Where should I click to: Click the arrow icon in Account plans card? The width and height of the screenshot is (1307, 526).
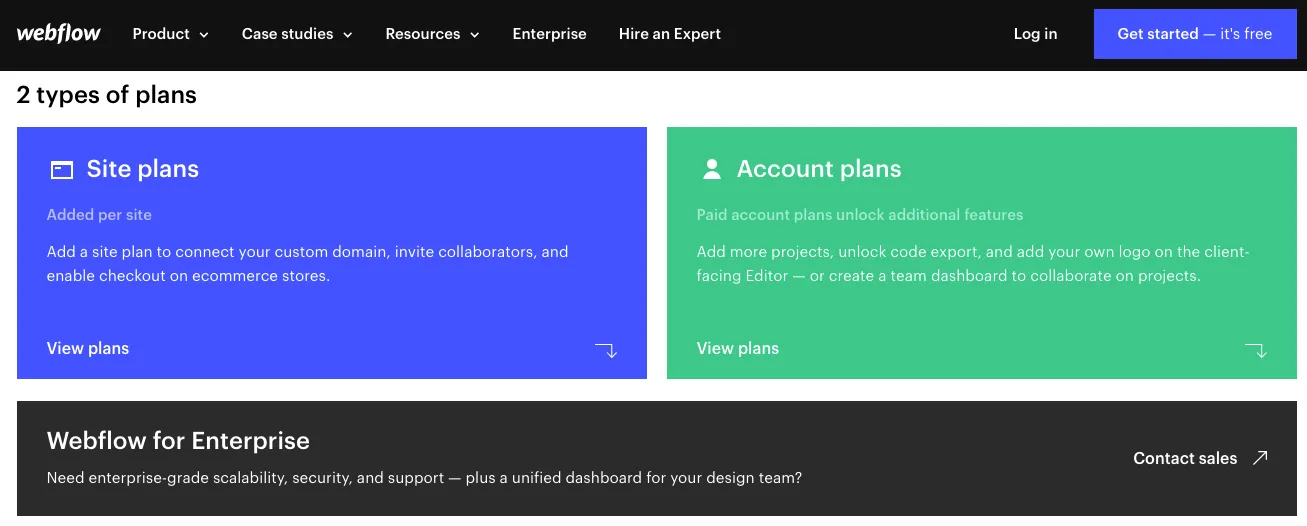(1256, 350)
